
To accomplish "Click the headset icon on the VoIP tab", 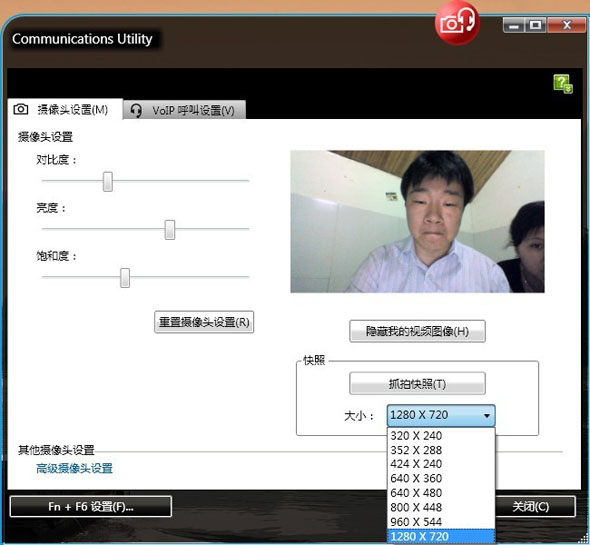I will click(x=136, y=111).
